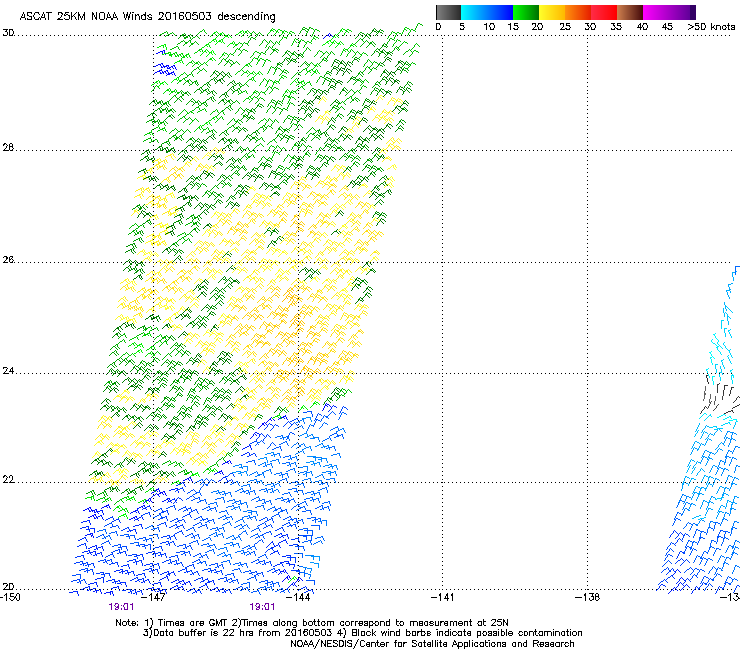Click the legend label 40 knots

pyautogui.click(x=642, y=27)
